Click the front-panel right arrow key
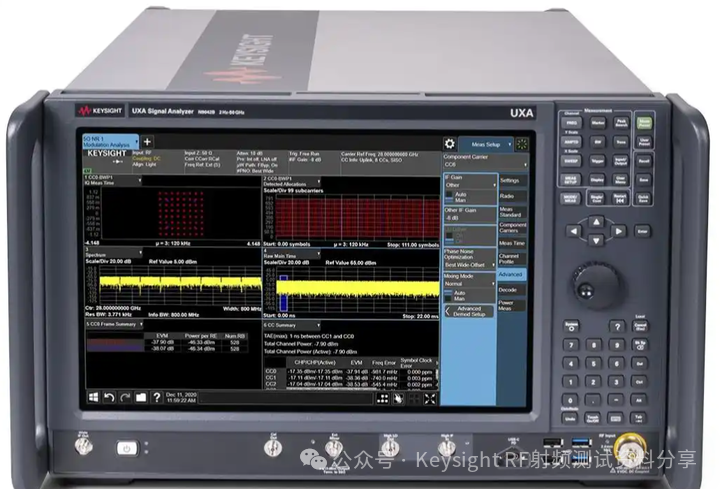The image size is (720, 489). 618,231
